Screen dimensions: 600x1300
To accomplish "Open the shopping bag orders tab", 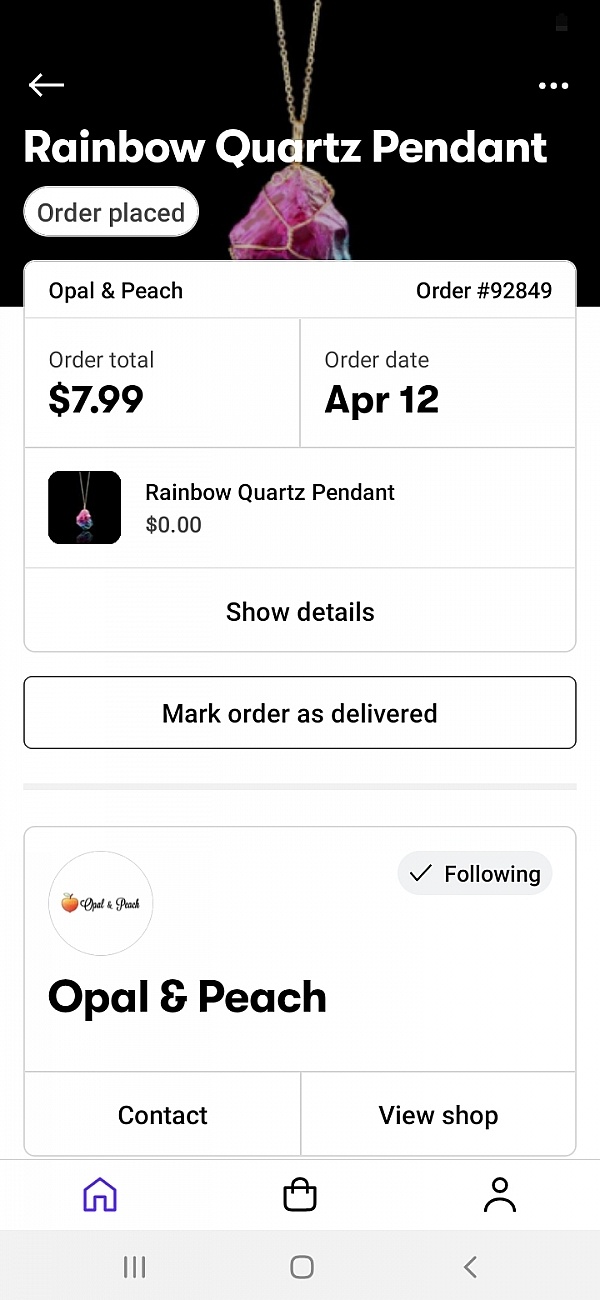I will [300, 1194].
